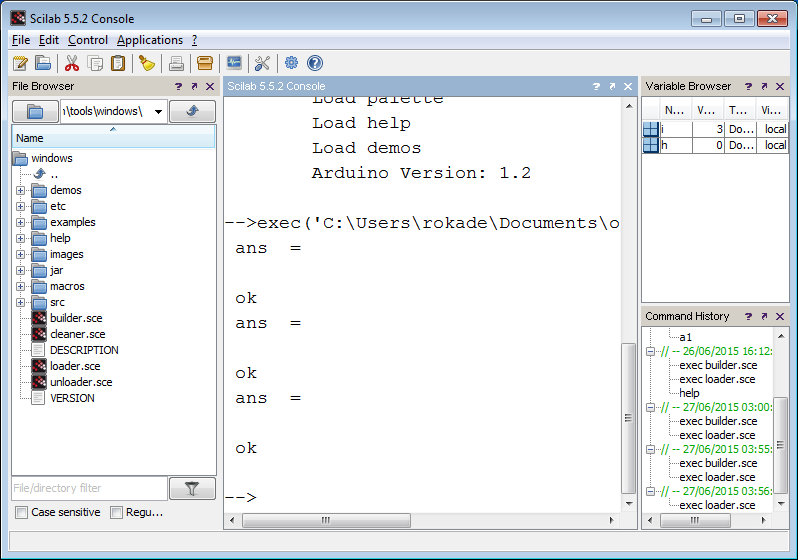Expand the macros folder
This screenshot has height=560, width=798.
point(20,287)
